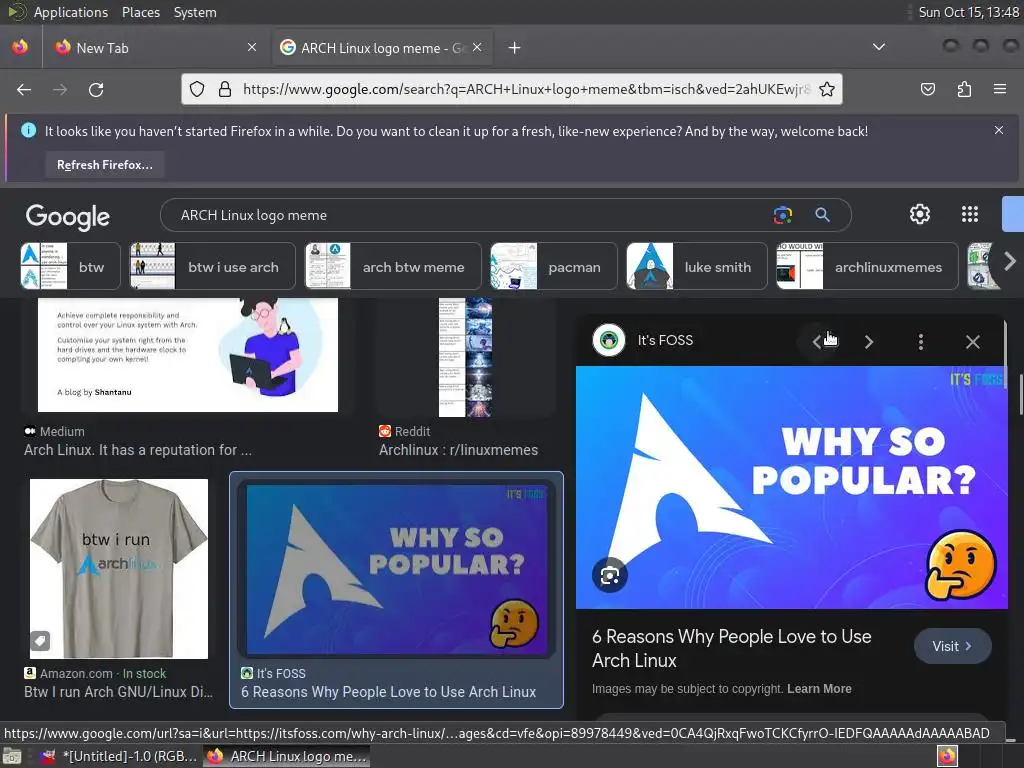Open Google quick settings gear
Image resolution: width=1024 pixels, height=768 pixels.
(x=920, y=214)
